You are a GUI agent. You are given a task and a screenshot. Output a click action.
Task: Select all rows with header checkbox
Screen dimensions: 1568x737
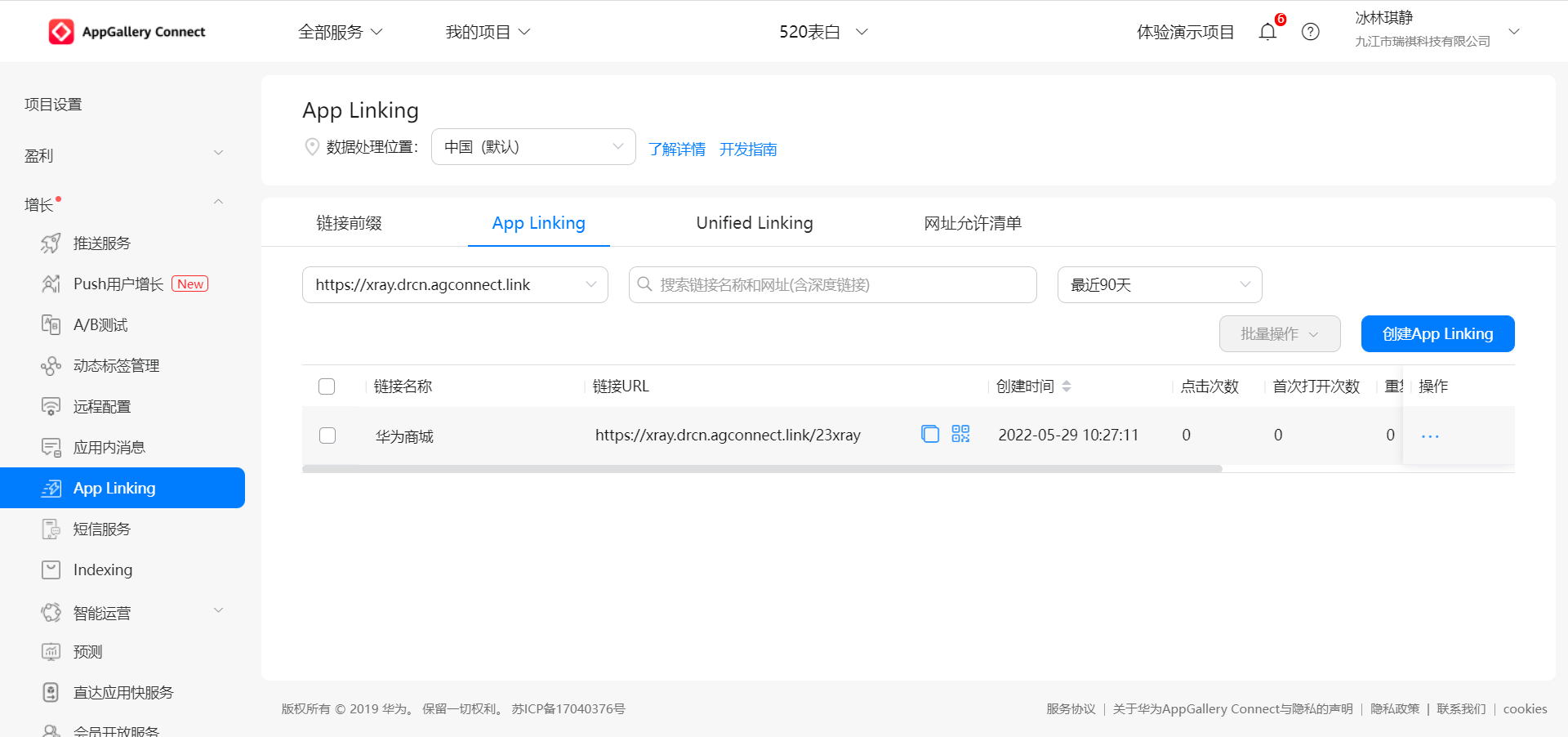tap(327, 386)
